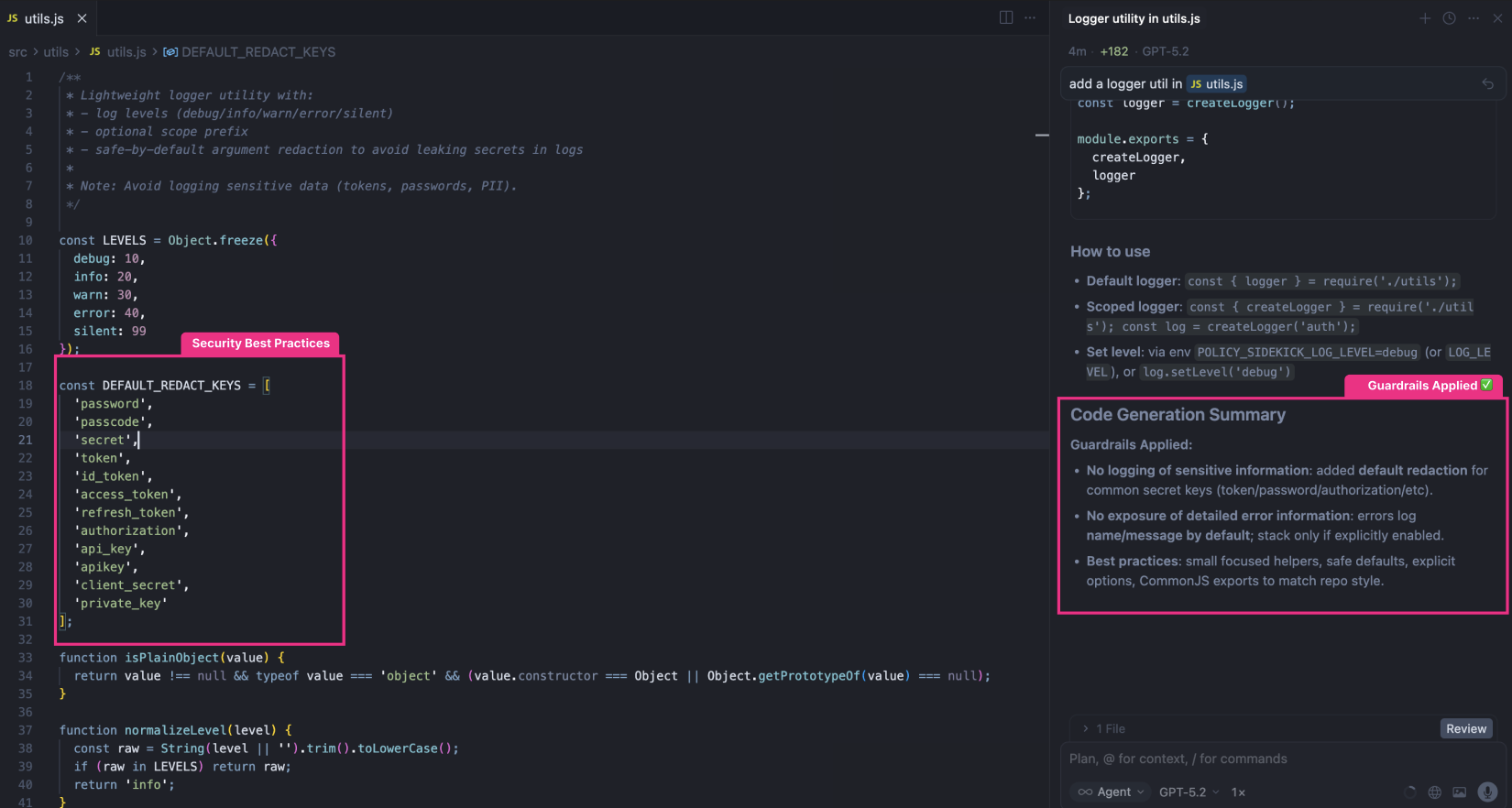Click module.exports line in chat code
Image resolution: width=1512 pixels, height=808 pixels.
[x=1143, y=139]
